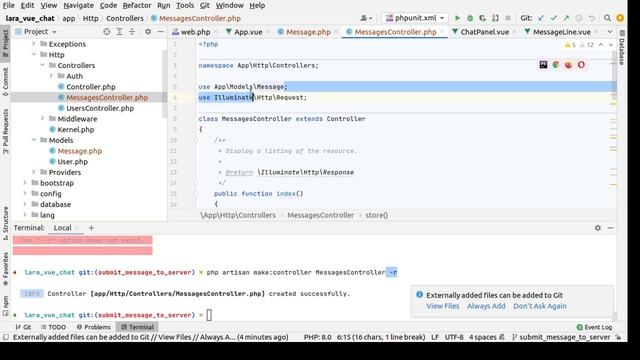Collapse all in Project panel
Screen dimensions: 640x360
132,31
